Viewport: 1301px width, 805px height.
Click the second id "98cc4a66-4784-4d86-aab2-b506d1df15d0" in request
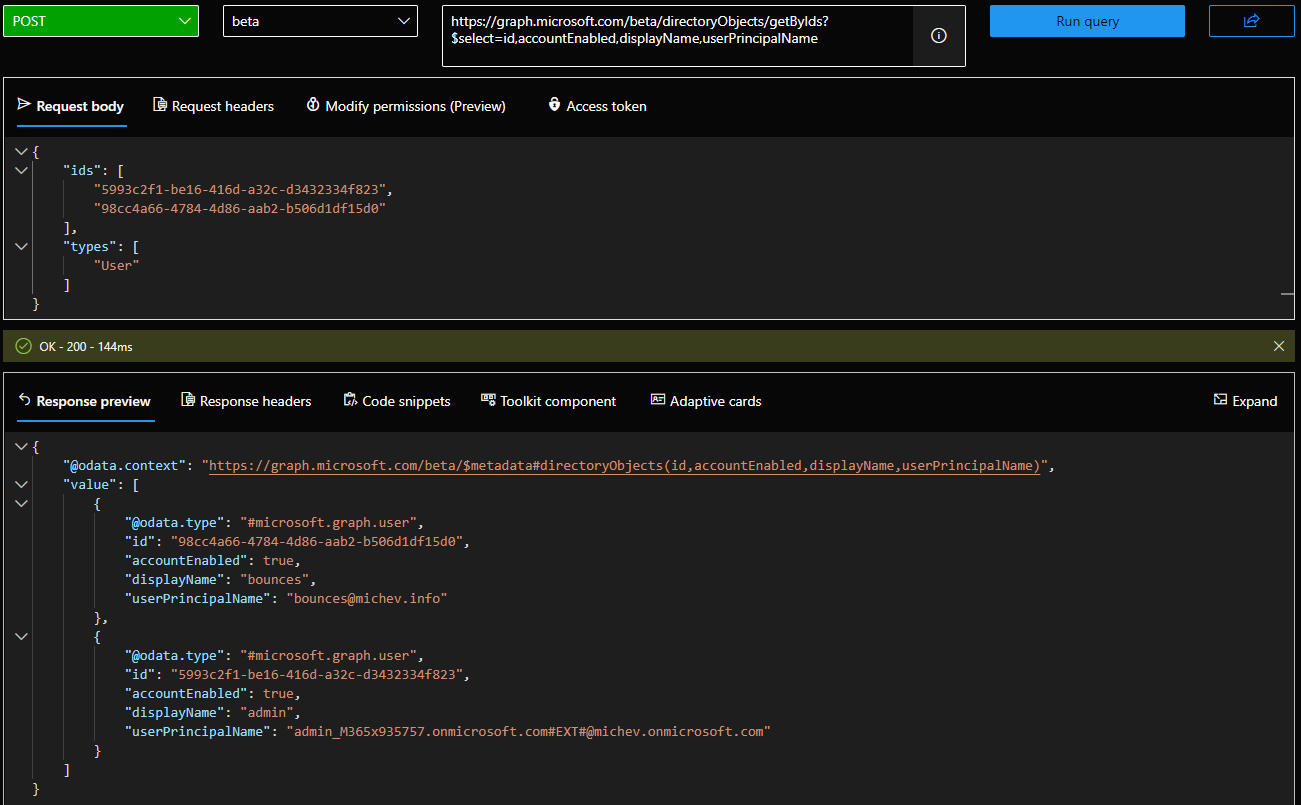point(240,209)
